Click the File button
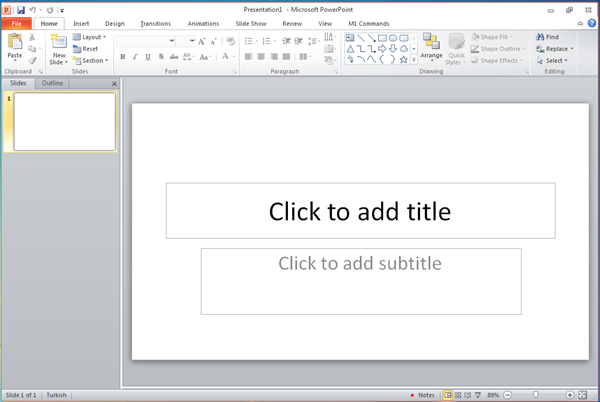This screenshot has width=600, height=402. click(17, 22)
